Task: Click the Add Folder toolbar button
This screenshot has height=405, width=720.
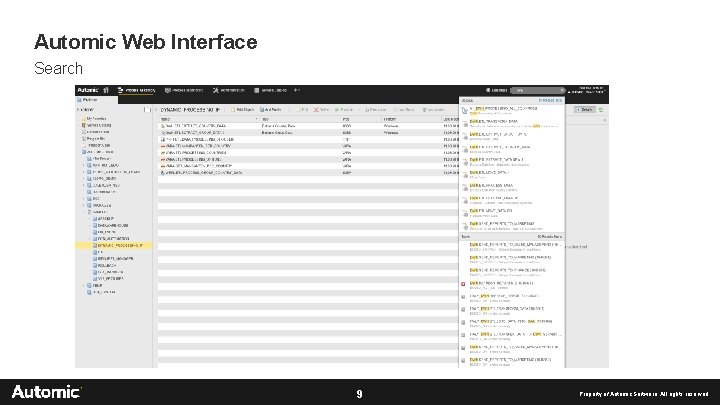Action: pos(271,110)
